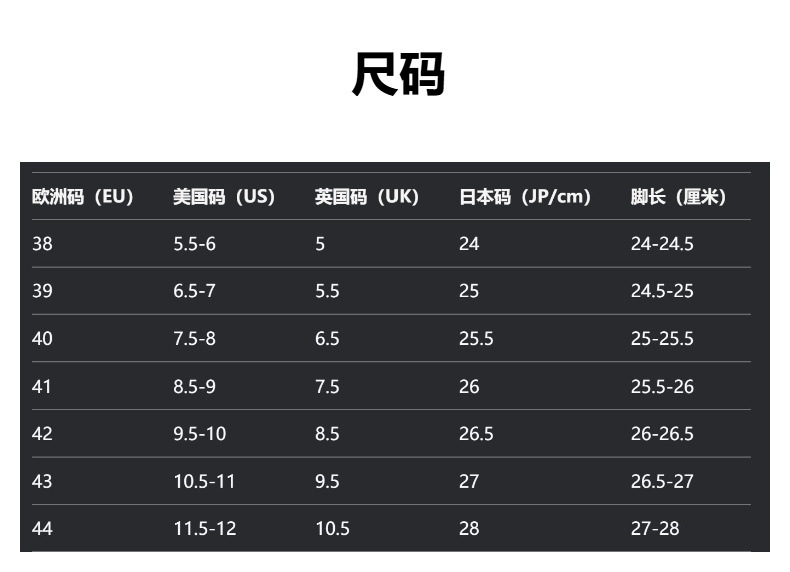
Task: Select EU size 39 cell
Action: (x=42, y=291)
